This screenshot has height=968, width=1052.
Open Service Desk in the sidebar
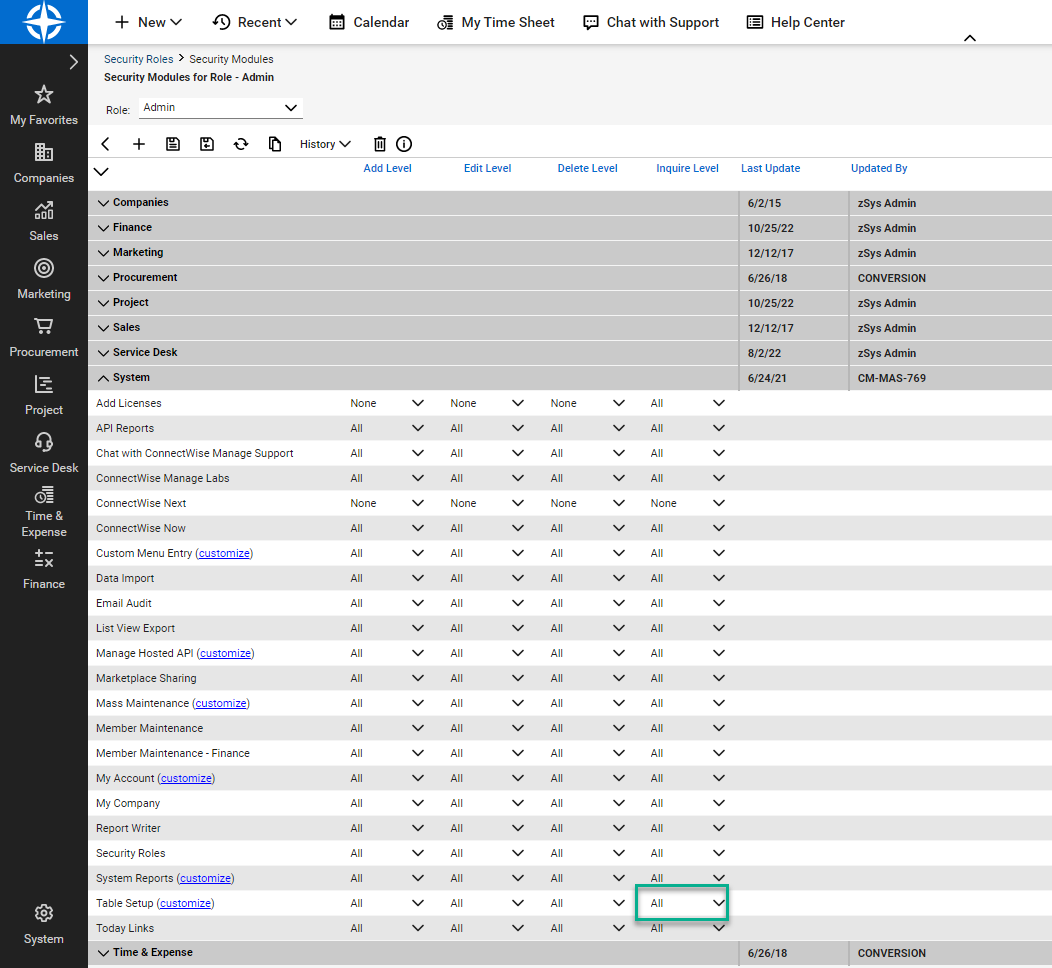click(x=44, y=453)
